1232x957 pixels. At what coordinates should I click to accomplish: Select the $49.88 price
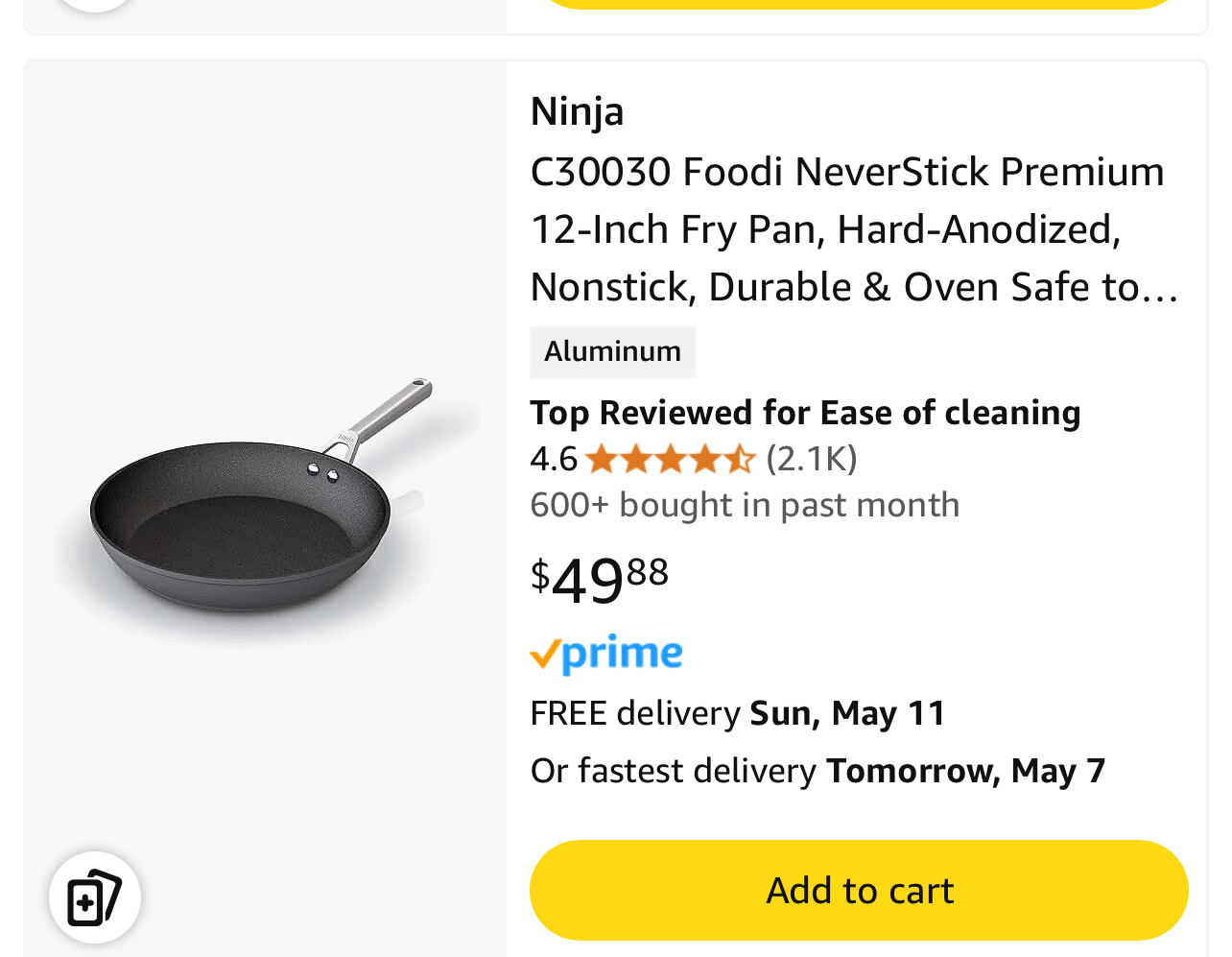click(x=599, y=579)
